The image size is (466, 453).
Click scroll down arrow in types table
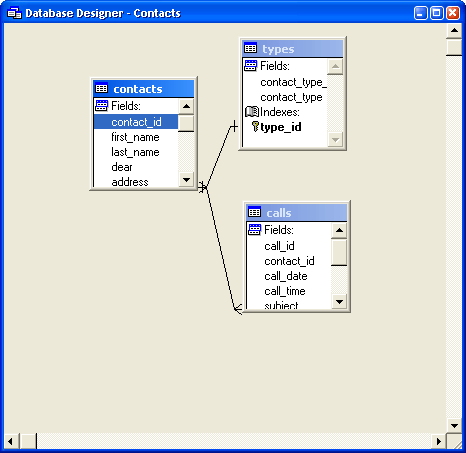click(x=335, y=140)
